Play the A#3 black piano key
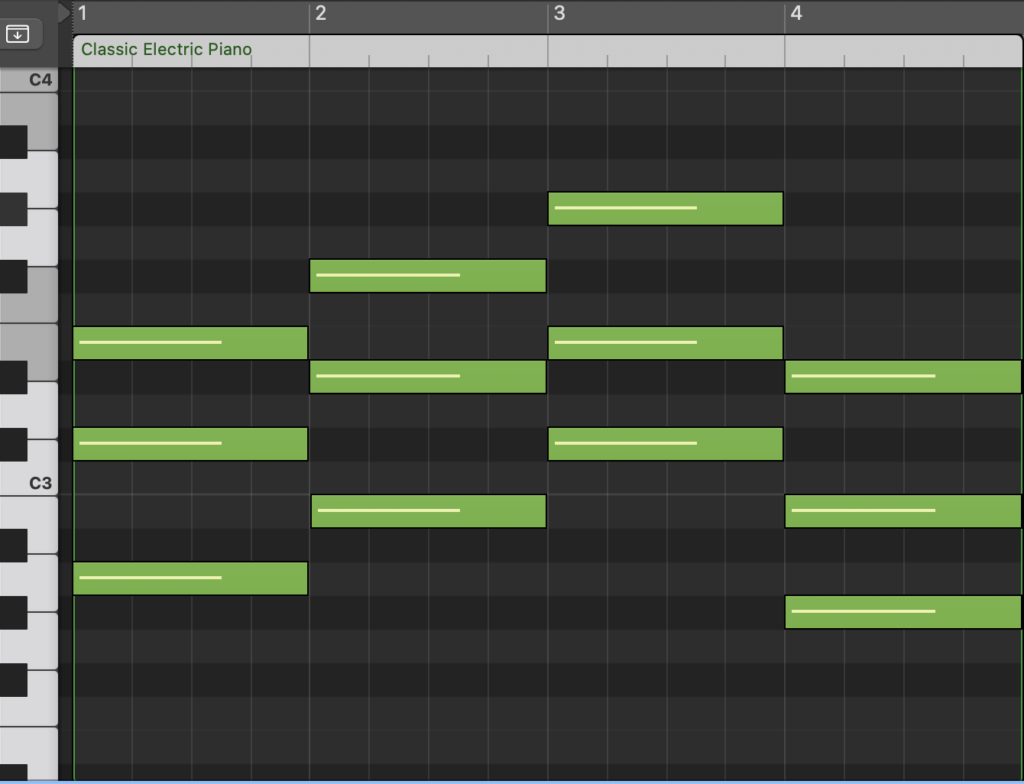 point(14,142)
